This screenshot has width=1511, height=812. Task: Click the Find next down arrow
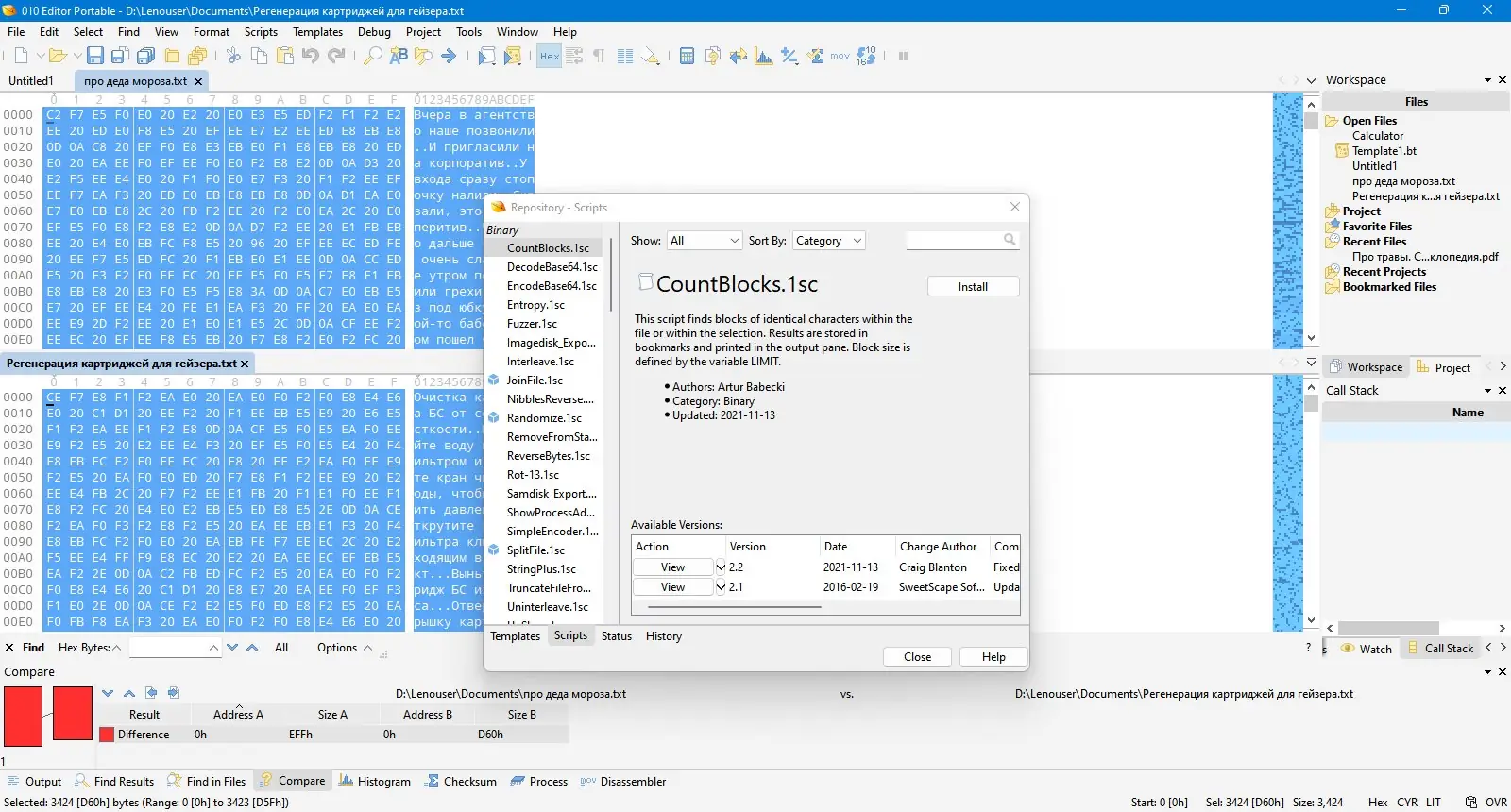click(231, 648)
